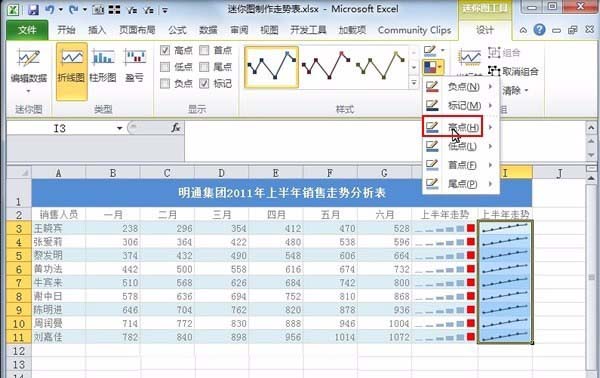Check the Negative Points (负点) checkbox

[165, 83]
